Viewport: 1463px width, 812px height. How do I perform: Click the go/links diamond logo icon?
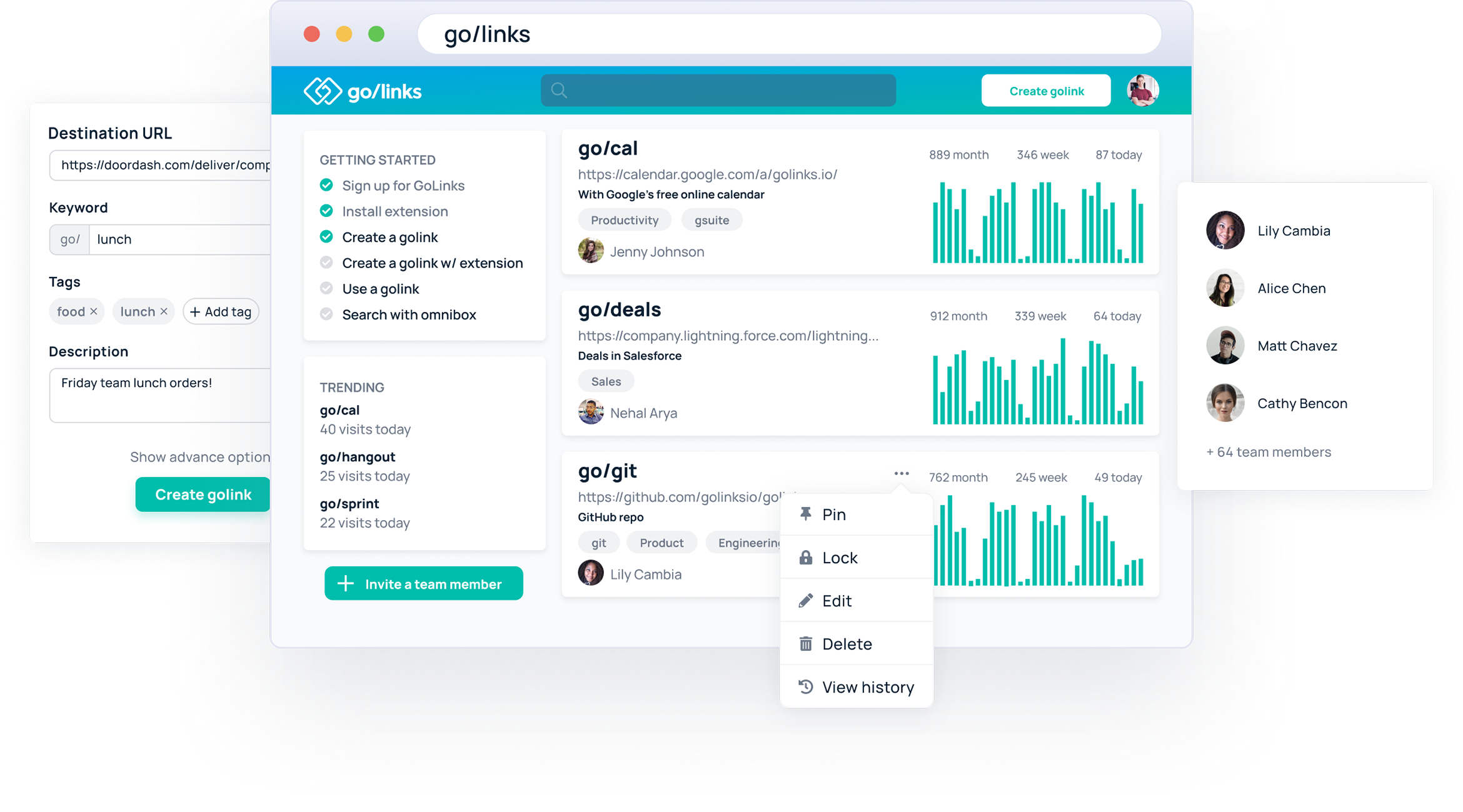click(321, 91)
